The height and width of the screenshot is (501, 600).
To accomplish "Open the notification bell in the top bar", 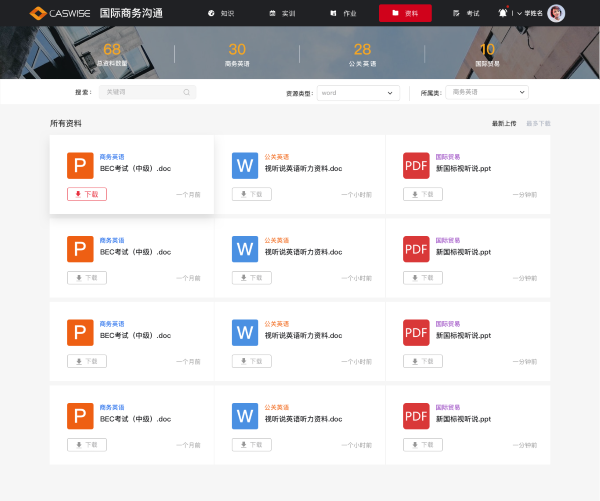I will [x=502, y=13].
